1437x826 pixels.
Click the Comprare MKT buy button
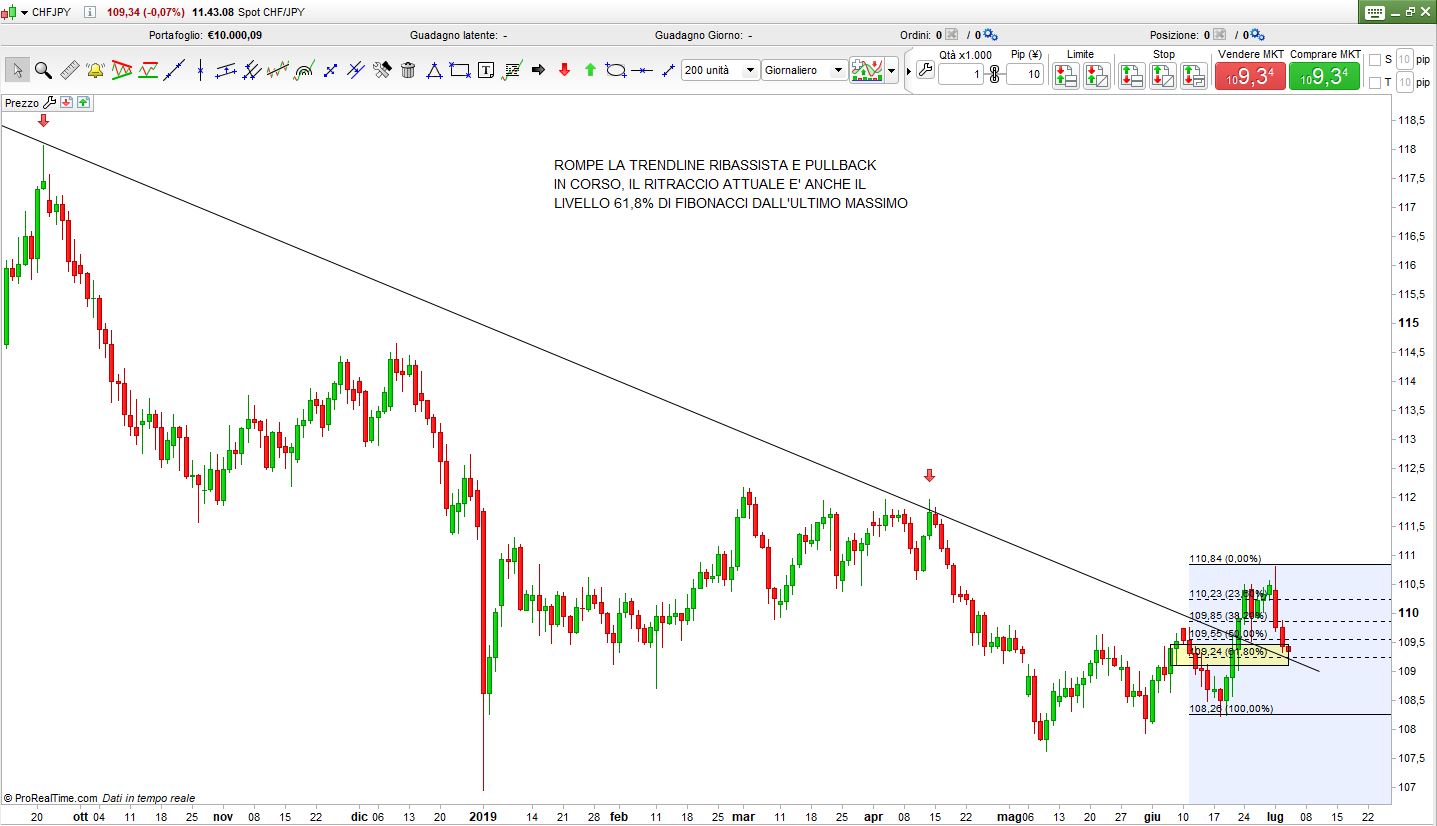coord(1324,76)
